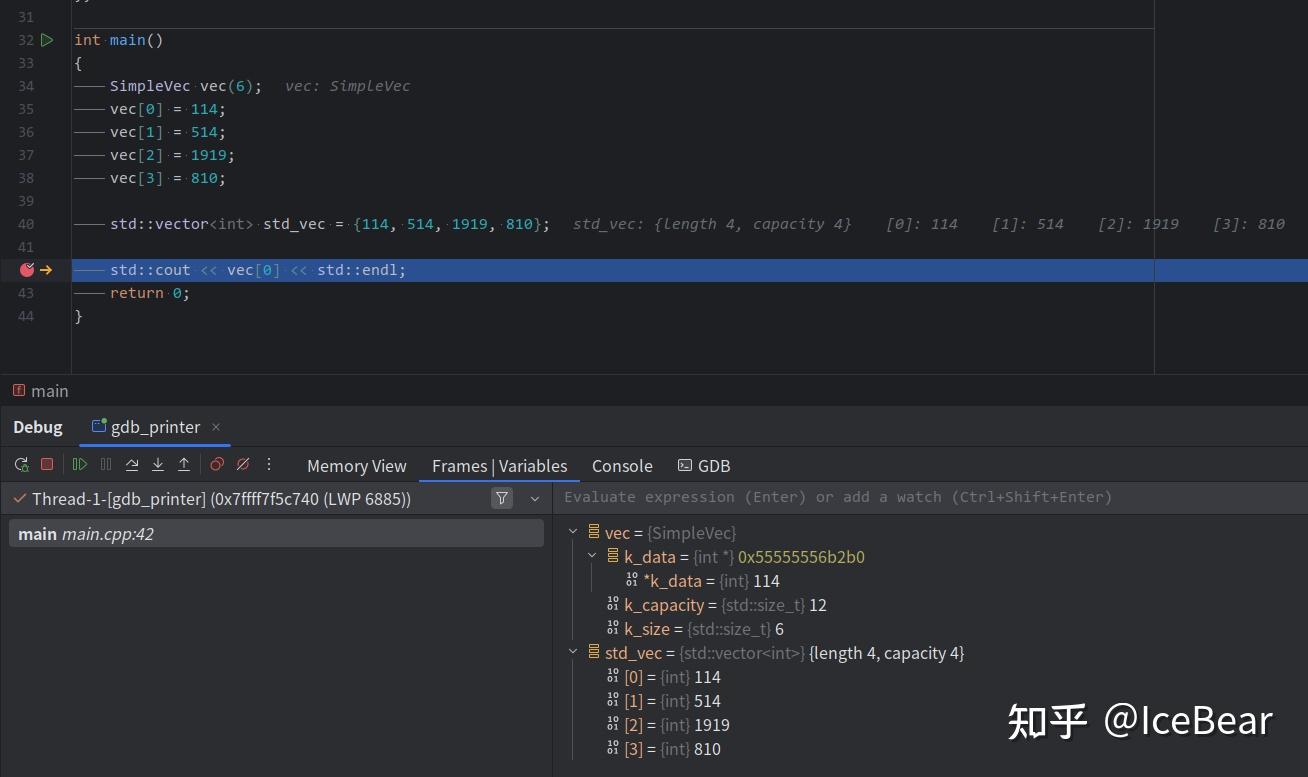Image resolution: width=1308 pixels, height=777 pixels.
Task: Collapse the std_vec variable entry
Action: pos(573,653)
